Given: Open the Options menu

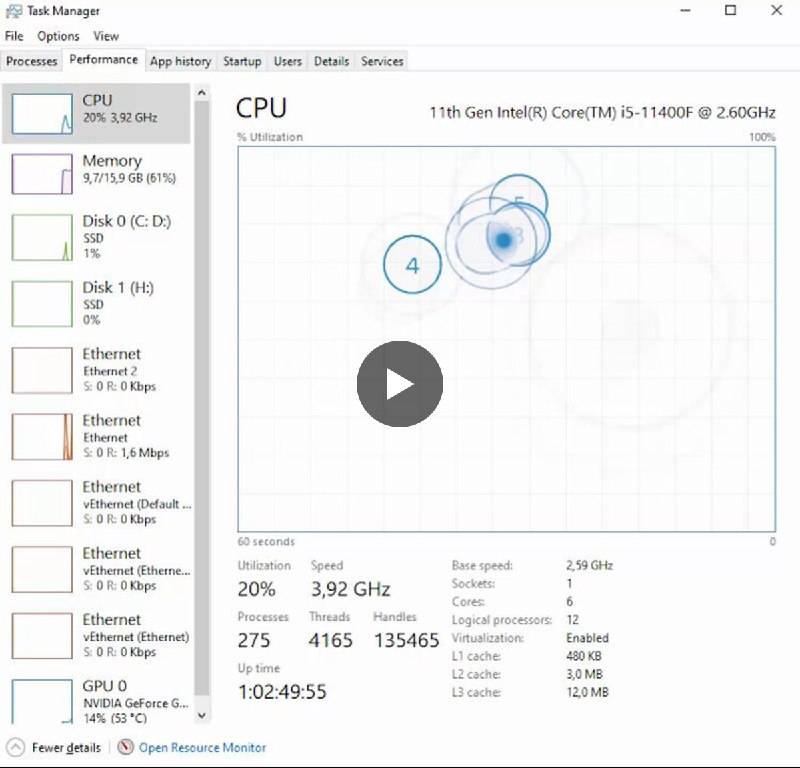Looking at the screenshot, I should pos(58,36).
